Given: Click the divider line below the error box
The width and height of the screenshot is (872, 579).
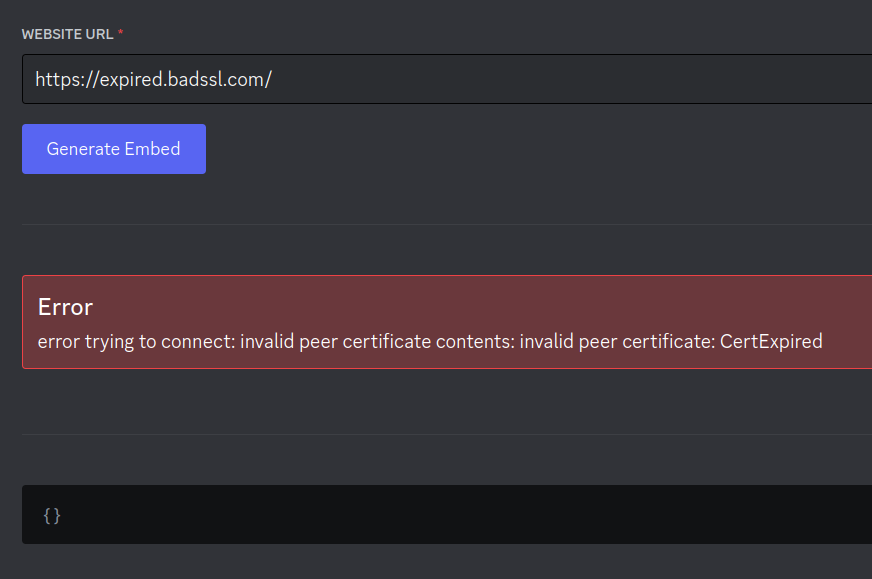Looking at the screenshot, I should point(446,435).
